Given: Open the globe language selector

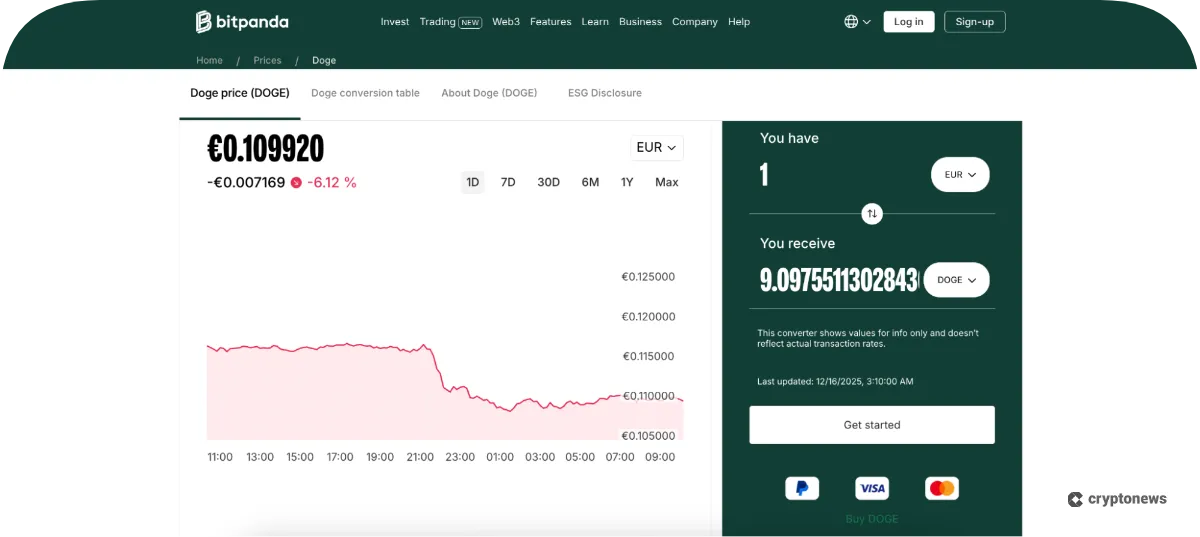Looking at the screenshot, I should [x=857, y=21].
